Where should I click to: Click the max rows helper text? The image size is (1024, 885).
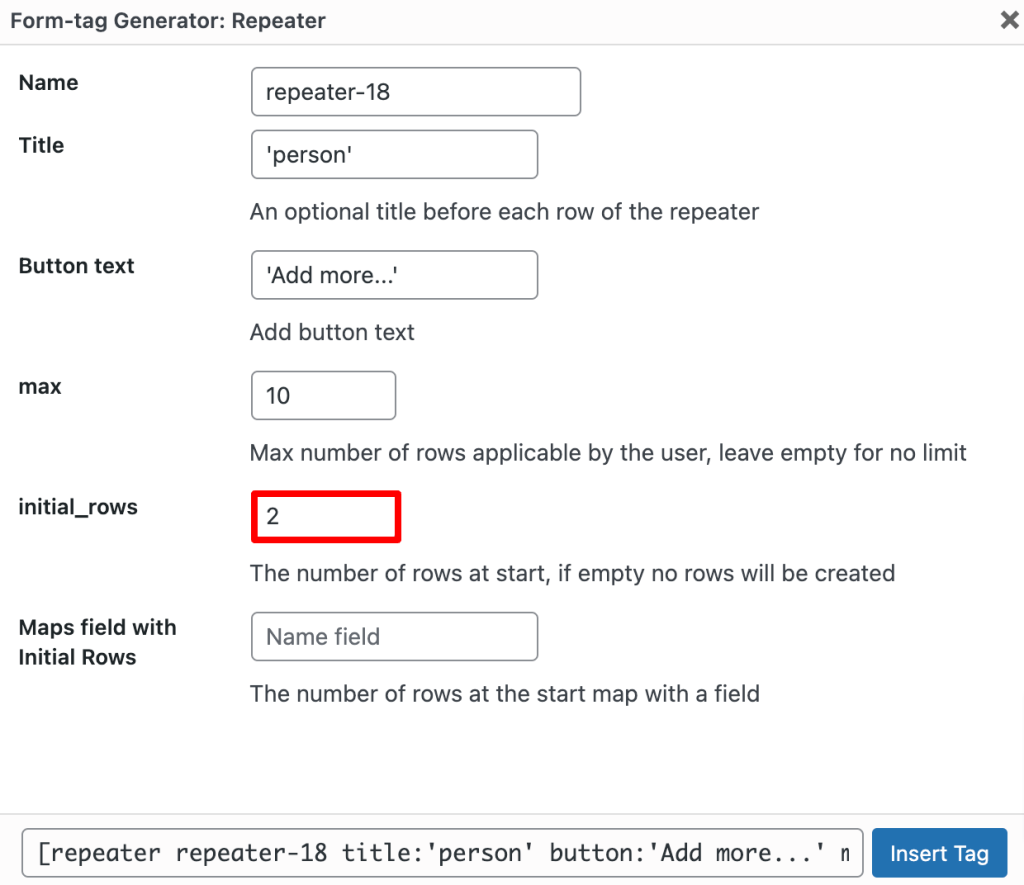pyautogui.click(x=607, y=453)
